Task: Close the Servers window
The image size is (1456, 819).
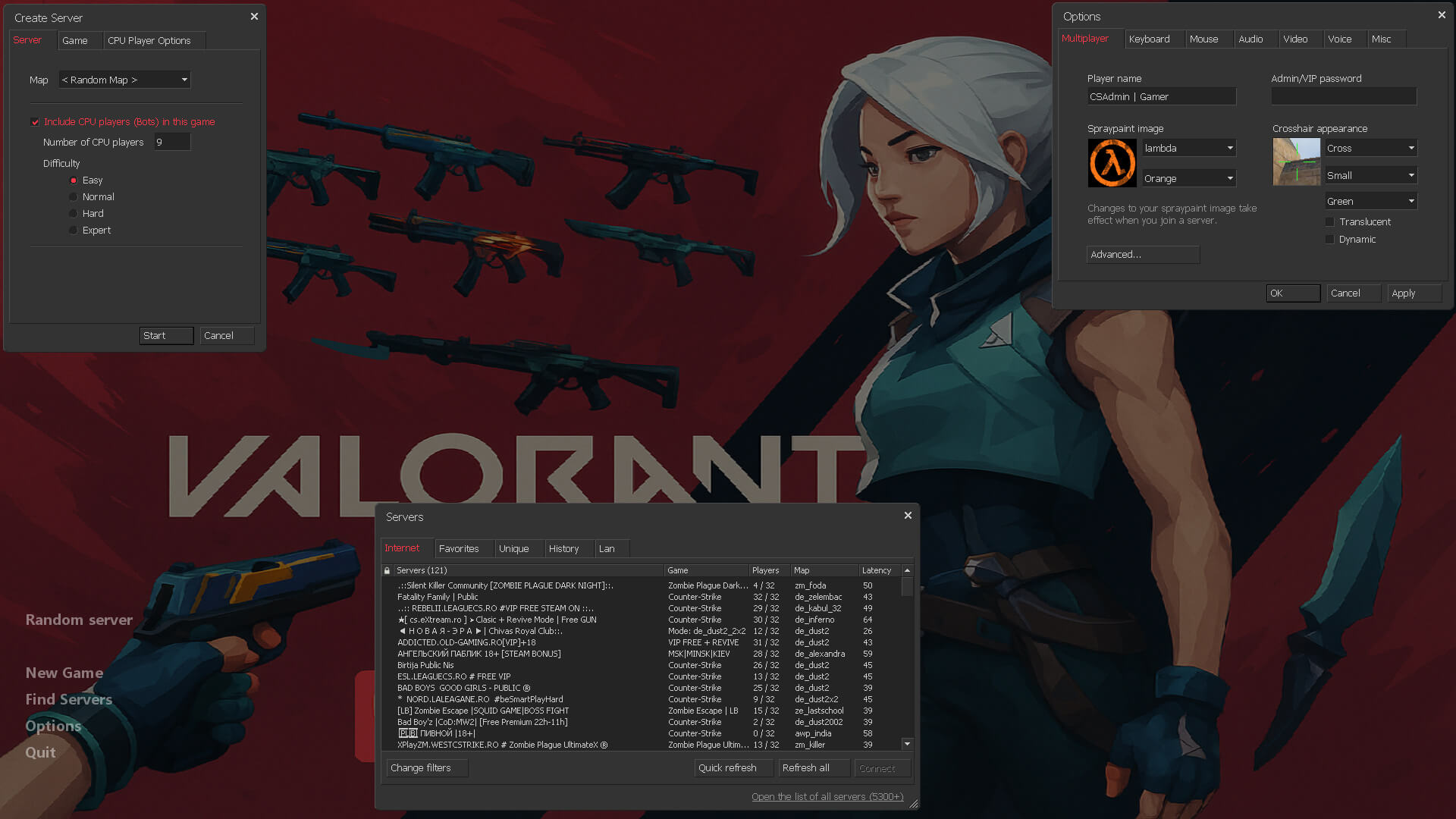Action: (908, 516)
